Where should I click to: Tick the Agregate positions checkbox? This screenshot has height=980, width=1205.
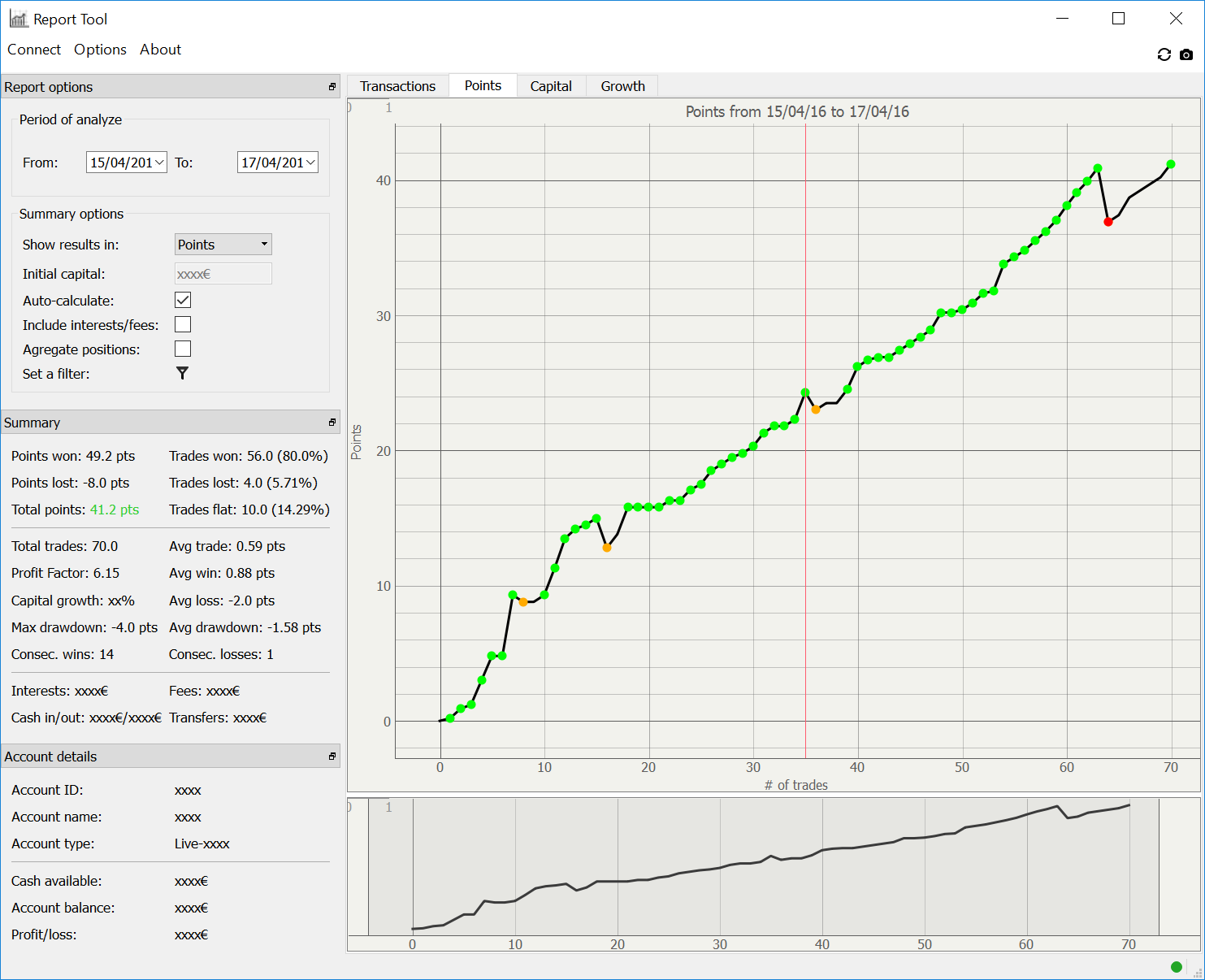(x=183, y=349)
